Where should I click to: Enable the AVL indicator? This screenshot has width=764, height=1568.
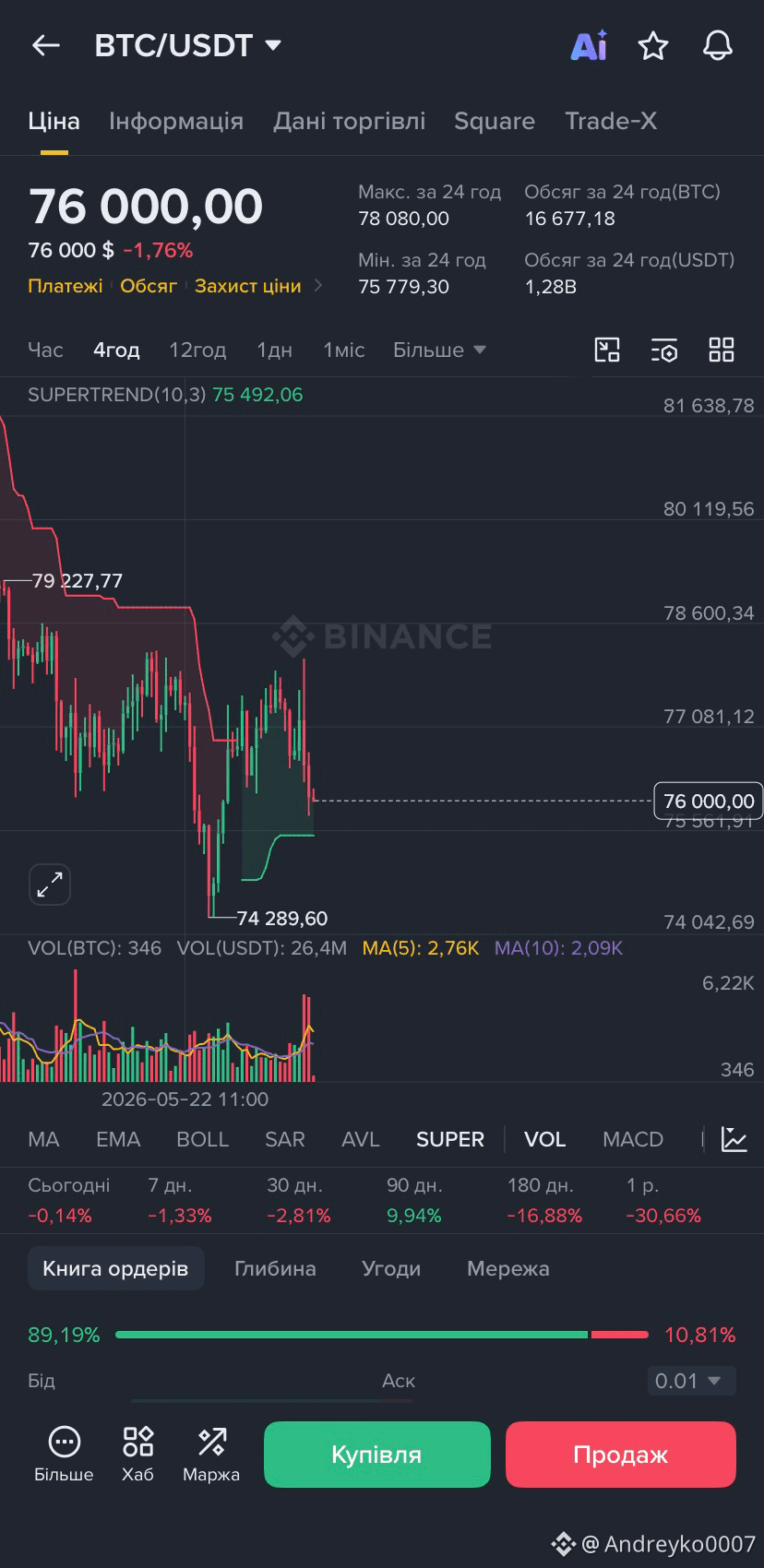361,1139
